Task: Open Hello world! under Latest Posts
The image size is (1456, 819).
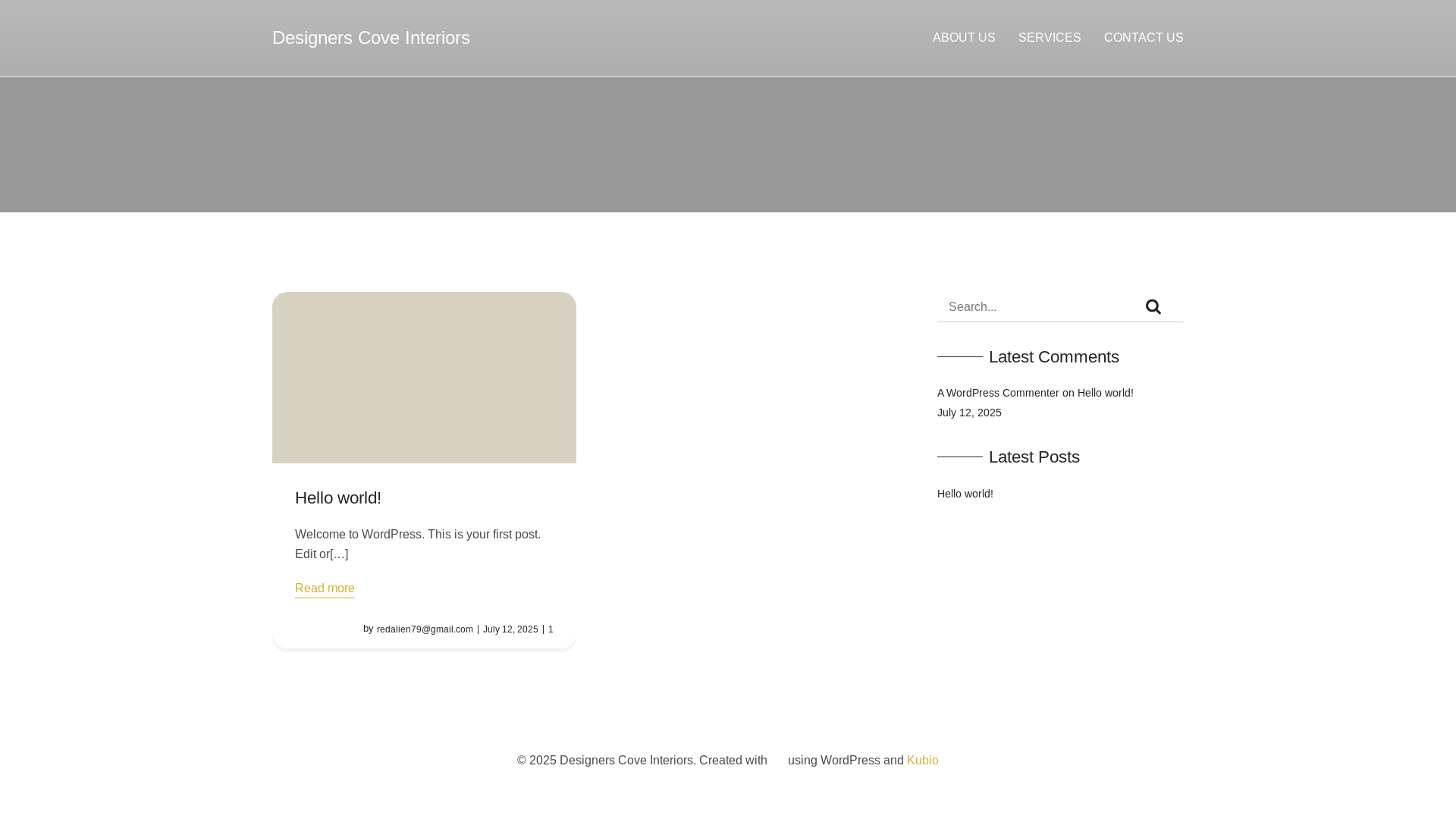Action: (x=965, y=494)
